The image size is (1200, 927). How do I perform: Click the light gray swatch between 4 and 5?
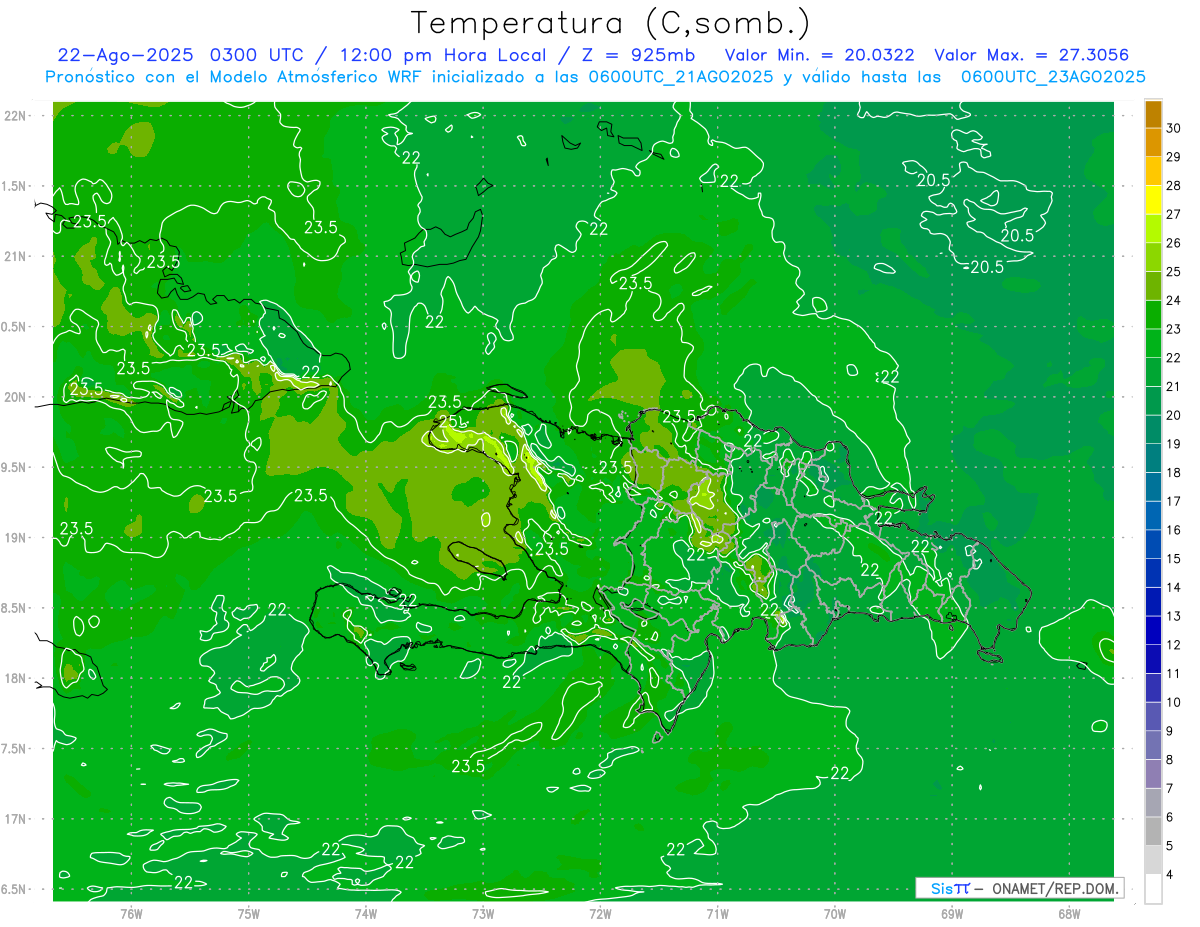click(x=1153, y=860)
